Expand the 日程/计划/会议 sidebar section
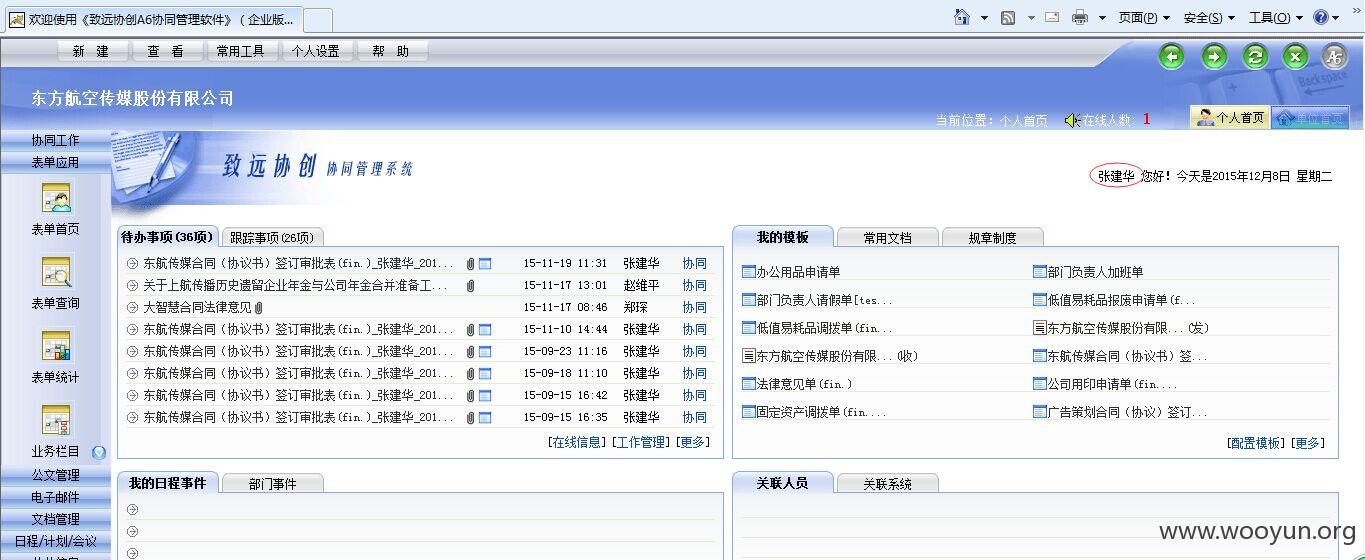1365x560 pixels. click(x=55, y=541)
